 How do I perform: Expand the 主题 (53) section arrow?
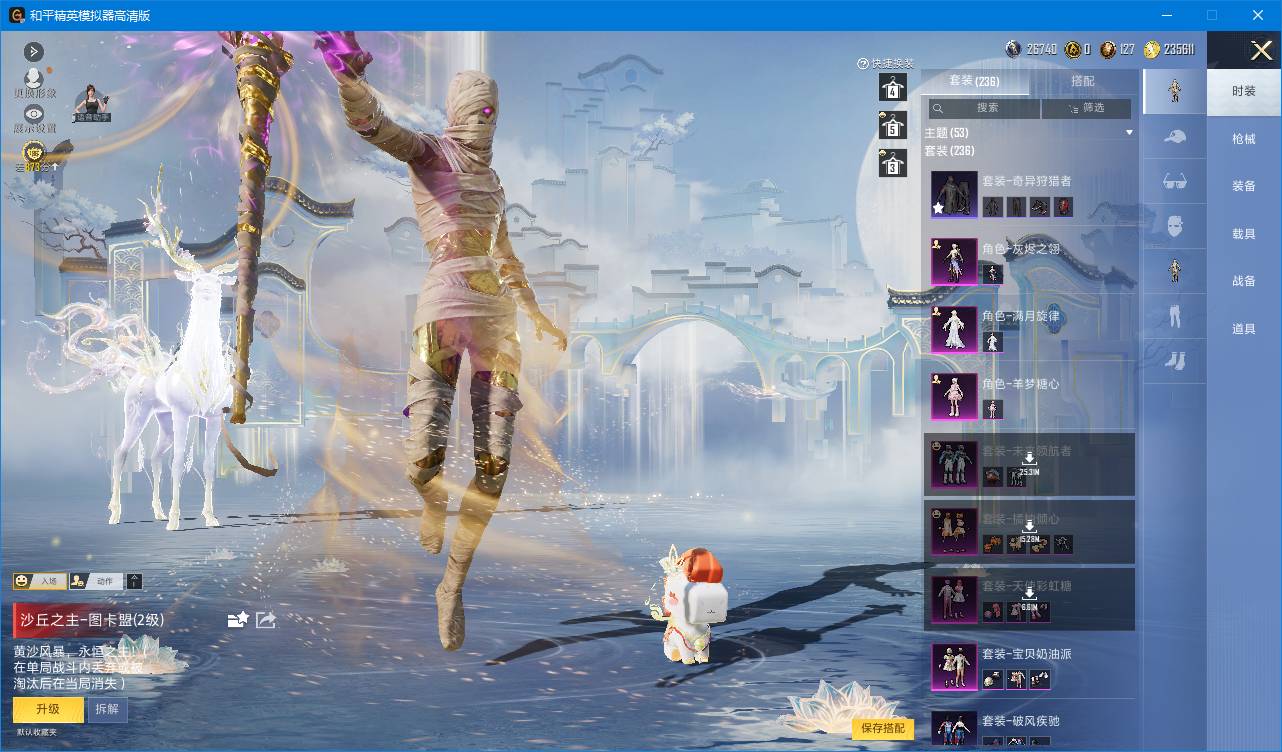[x=1129, y=132]
